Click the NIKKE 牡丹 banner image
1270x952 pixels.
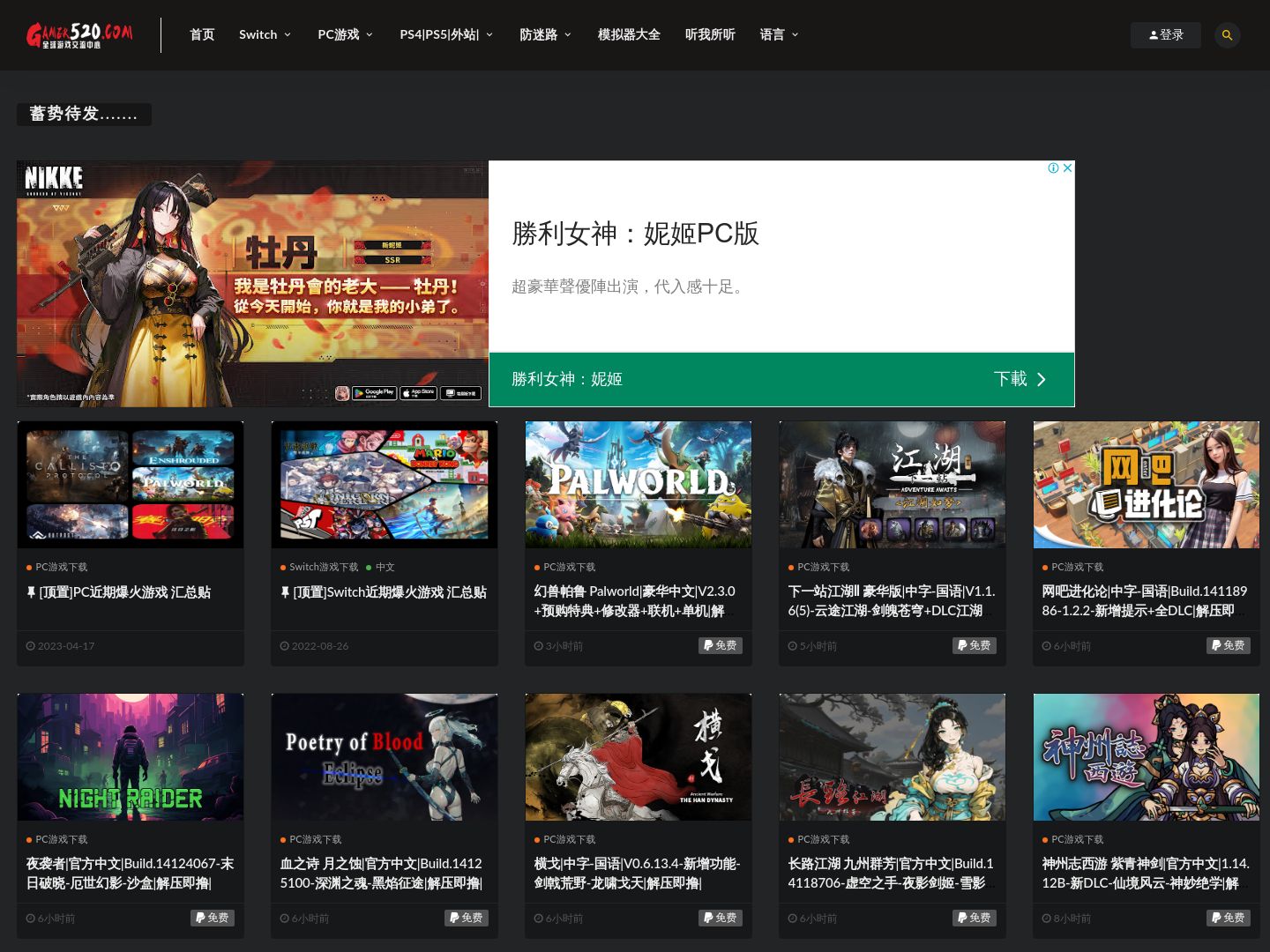[x=252, y=283]
